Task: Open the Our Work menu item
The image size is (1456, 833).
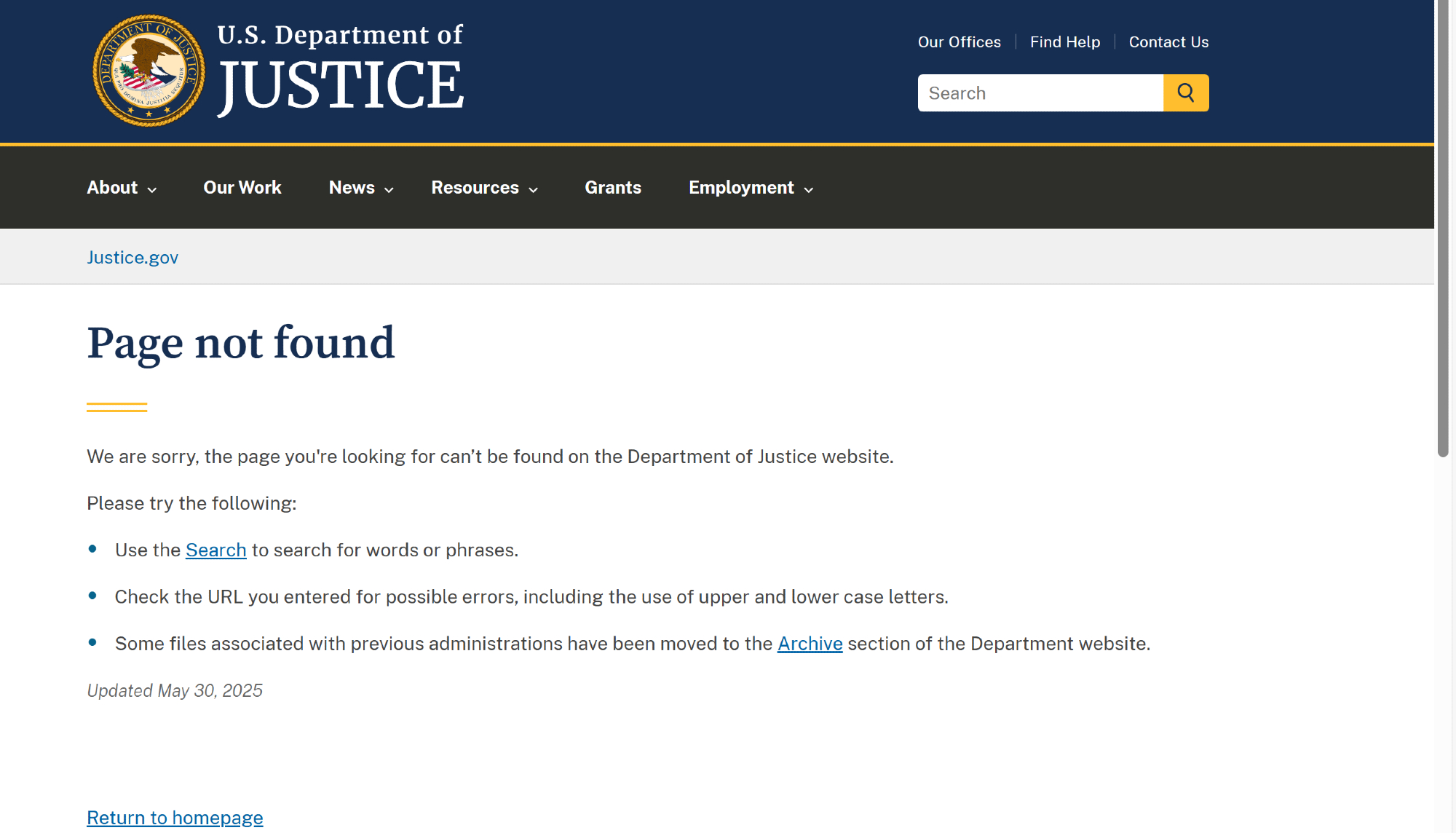Action: [x=242, y=188]
